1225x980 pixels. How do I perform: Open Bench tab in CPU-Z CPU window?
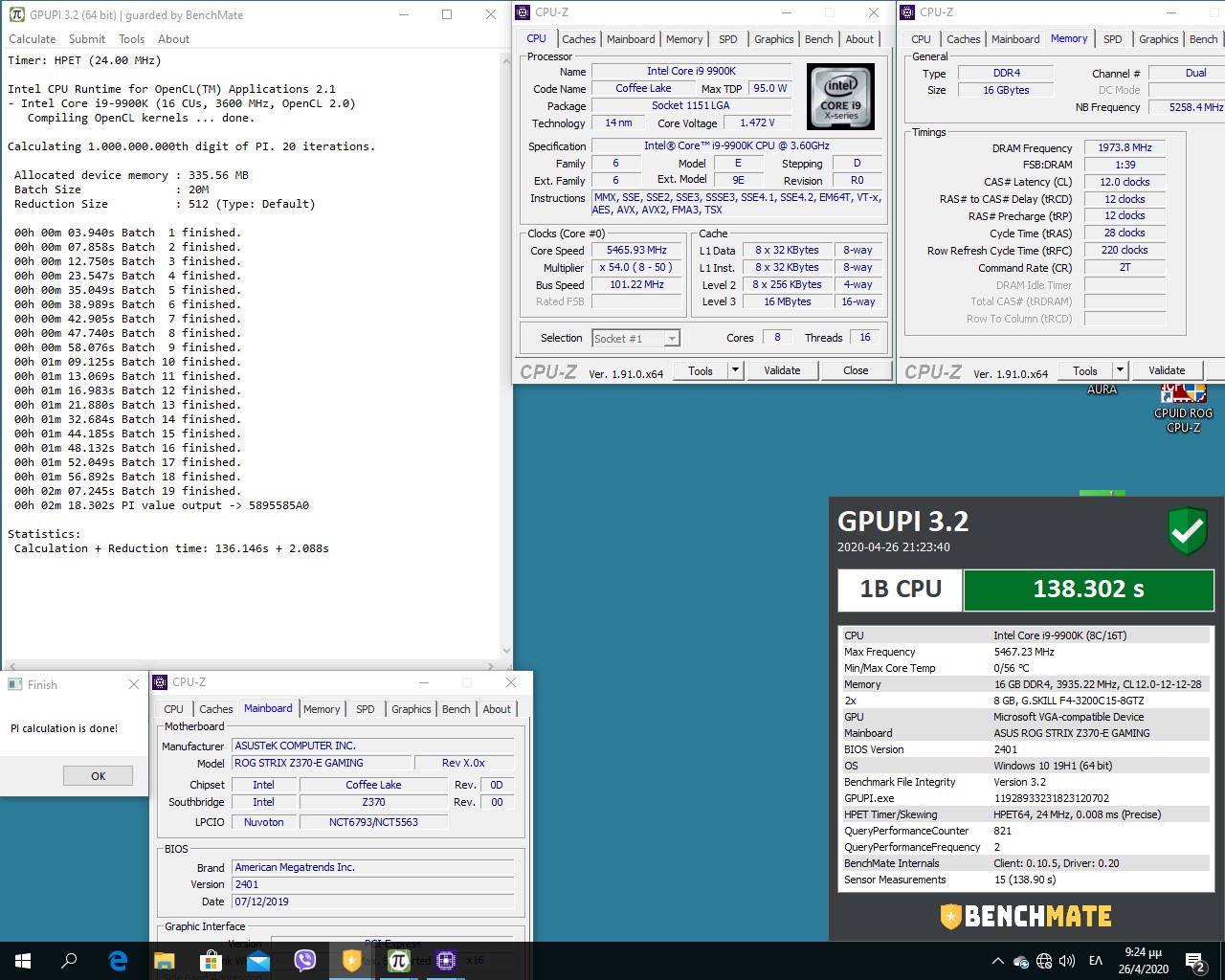[x=819, y=39]
